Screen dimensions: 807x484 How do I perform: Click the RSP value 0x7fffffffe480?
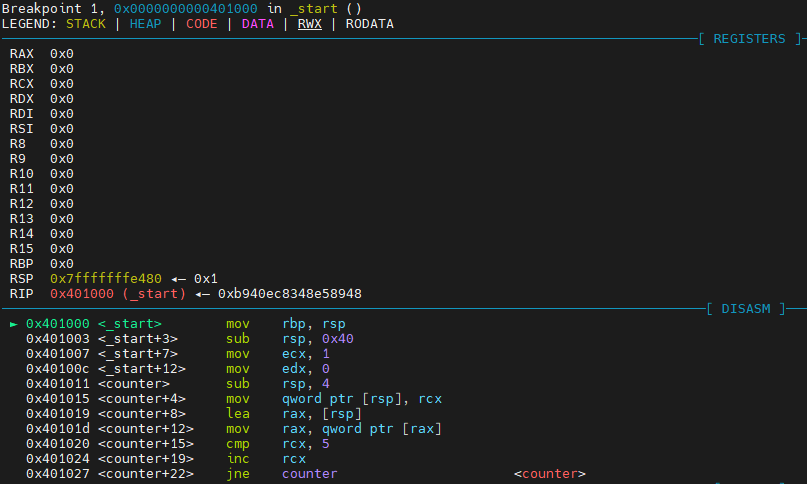[x=106, y=279]
